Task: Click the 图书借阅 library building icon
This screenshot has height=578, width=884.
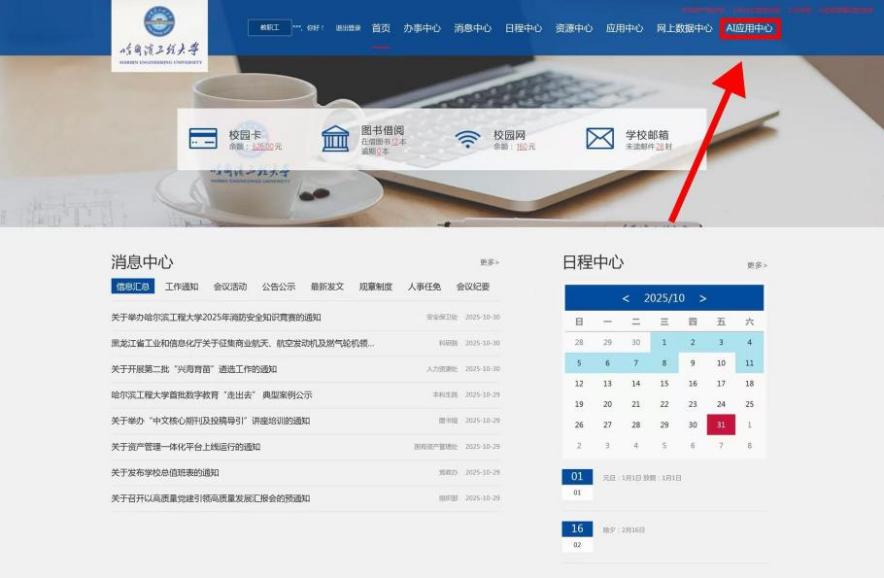Action: tap(336, 139)
